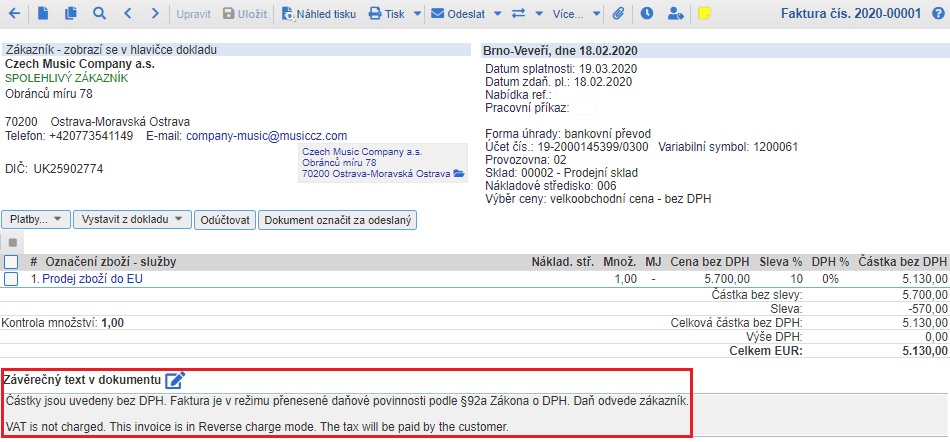
Task: Click the back arrow in the toolbar
Action: pyautogui.click(x=15, y=14)
